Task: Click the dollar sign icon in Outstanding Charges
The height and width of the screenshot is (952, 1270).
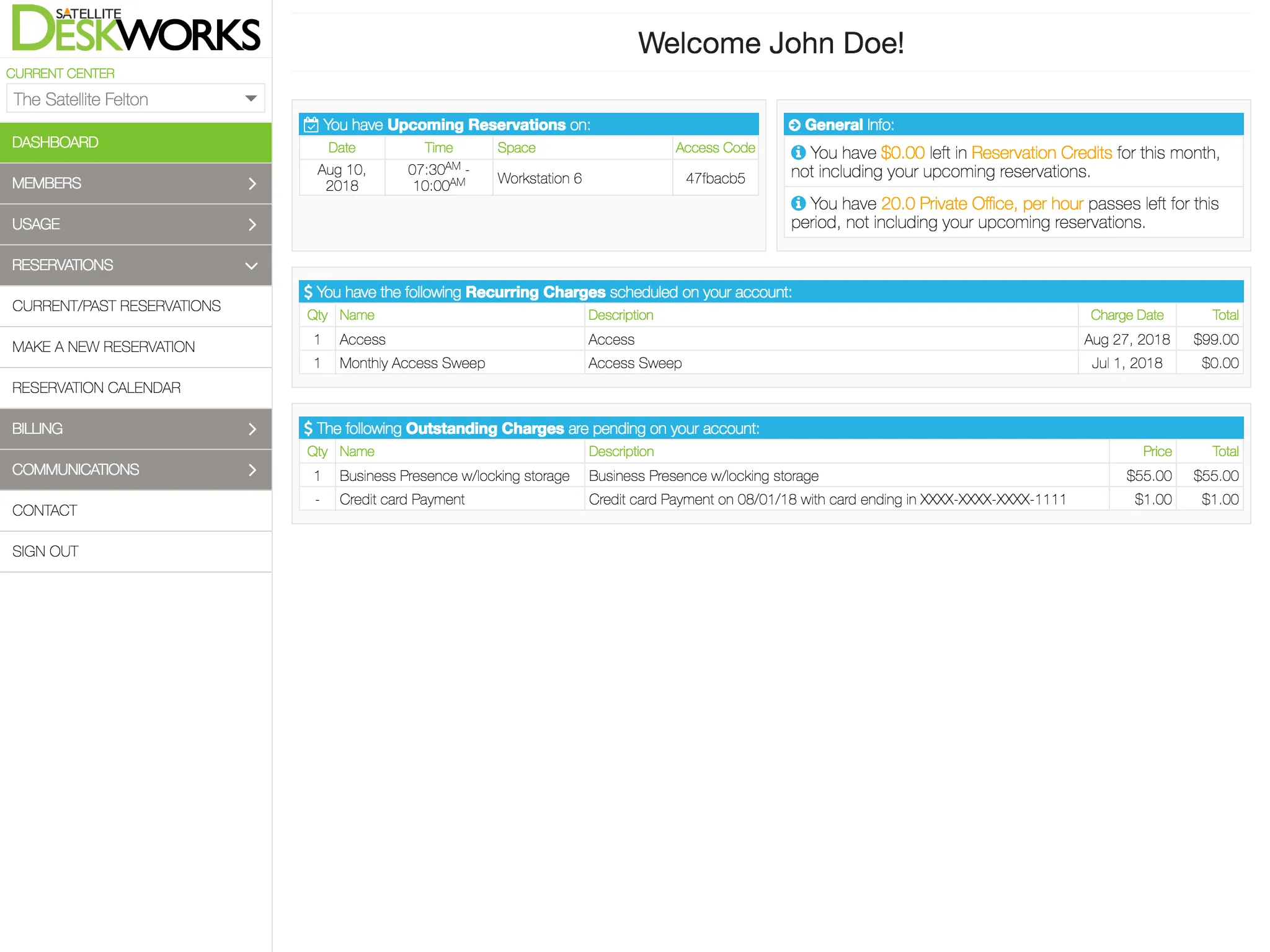Action: [x=308, y=428]
